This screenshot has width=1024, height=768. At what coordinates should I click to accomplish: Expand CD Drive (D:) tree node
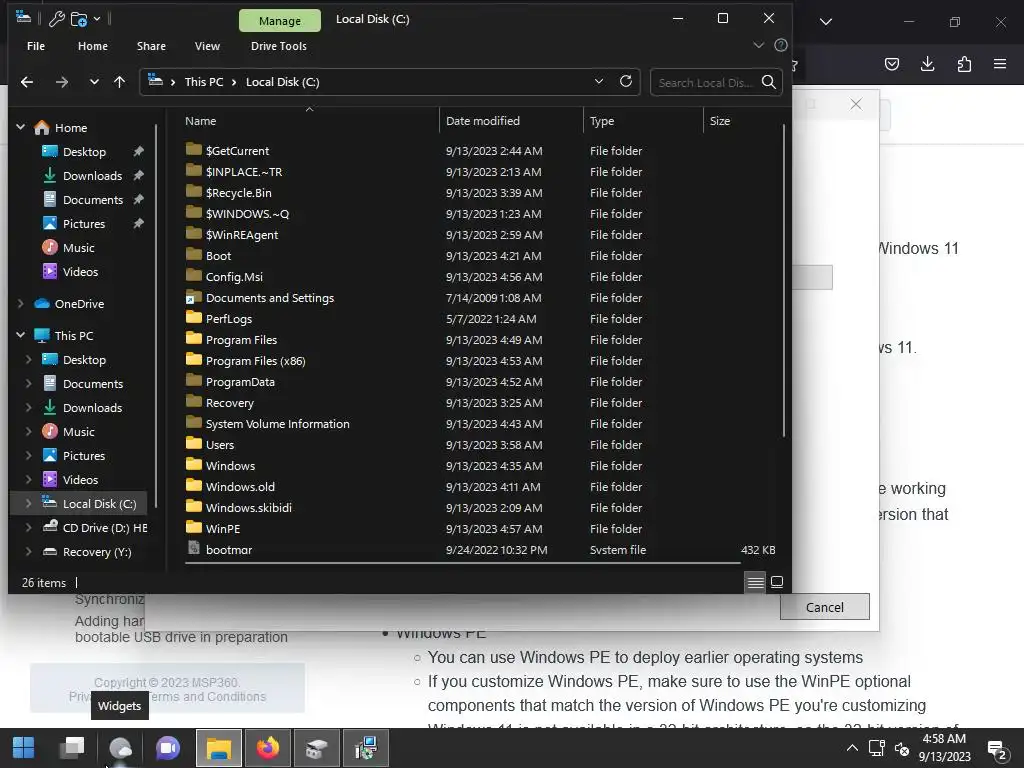[28, 528]
